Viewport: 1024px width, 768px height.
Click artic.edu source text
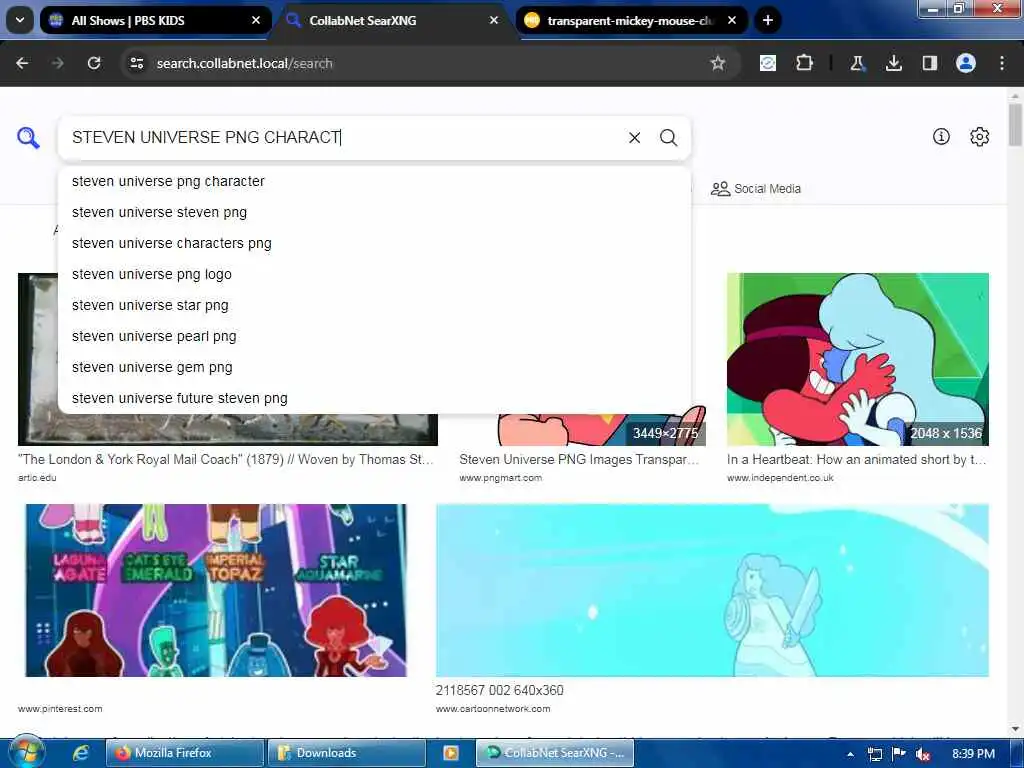pos(37,477)
